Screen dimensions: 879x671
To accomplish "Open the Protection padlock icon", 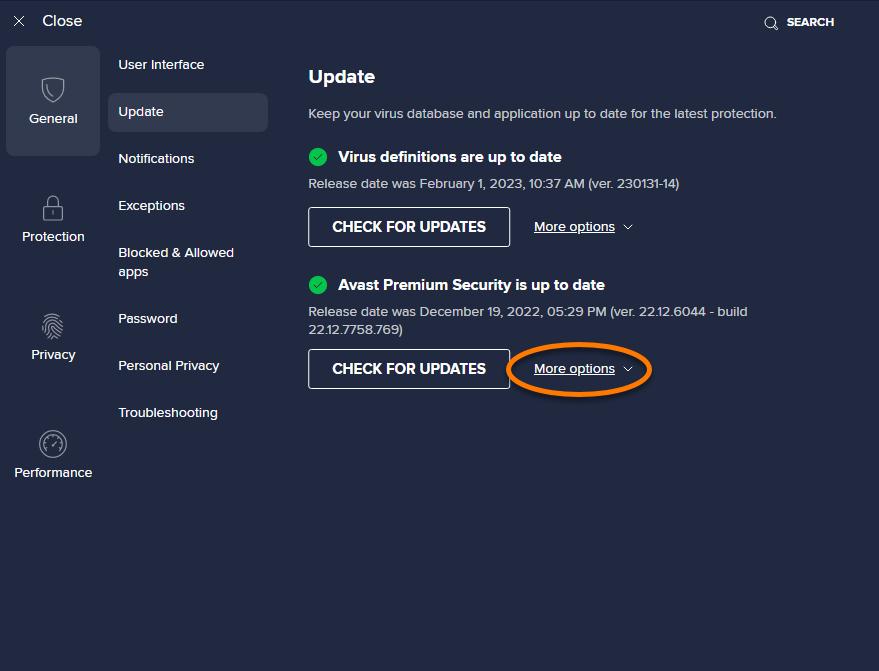I will (53, 208).
